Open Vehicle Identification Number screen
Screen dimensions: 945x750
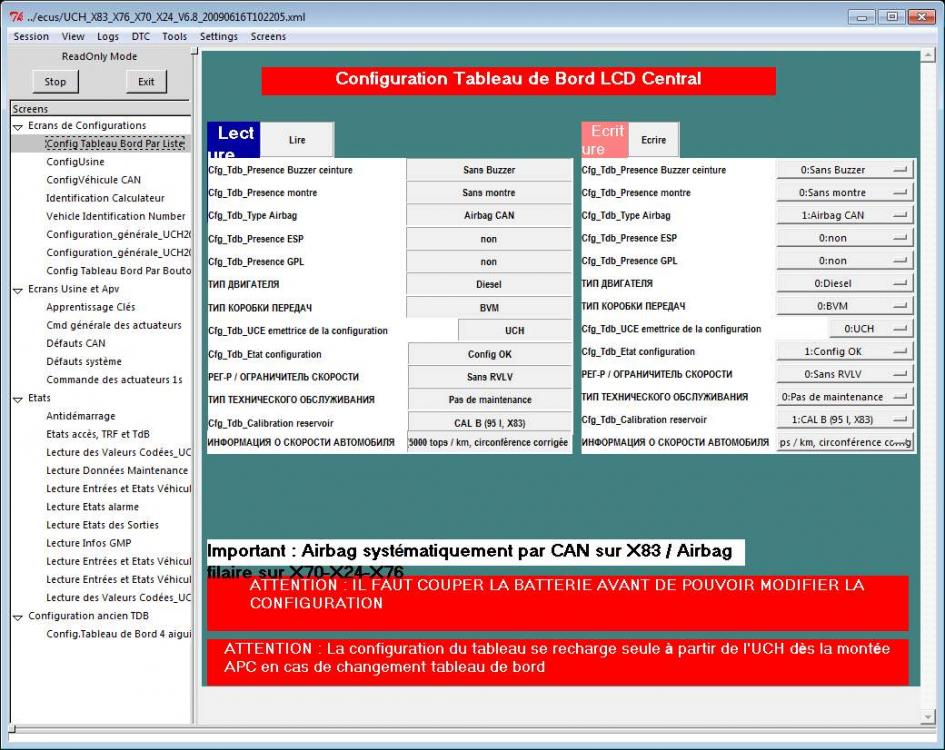click(x=116, y=216)
